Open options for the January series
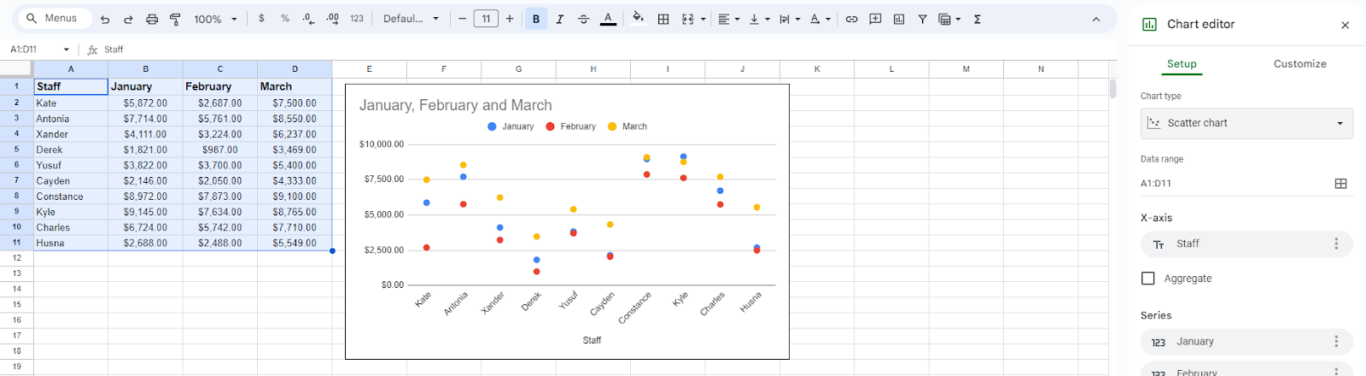The width and height of the screenshot is (1366, 376). tap(1336, 342)
